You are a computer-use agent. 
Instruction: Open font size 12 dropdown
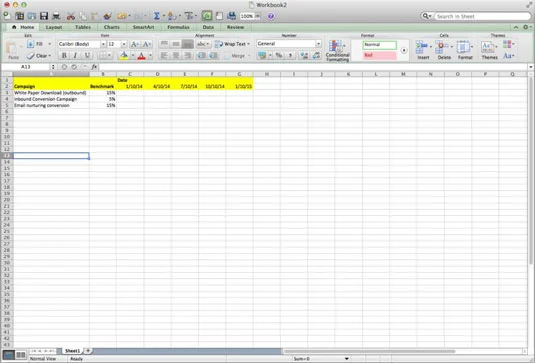click(124, 44)
